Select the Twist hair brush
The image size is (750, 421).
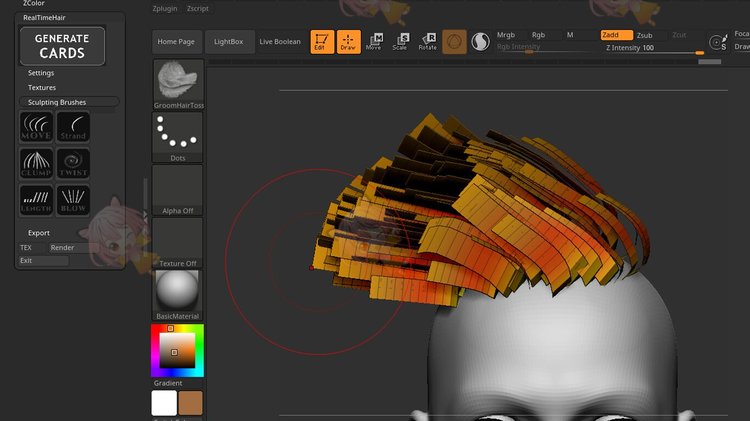(x=73, y=164)
